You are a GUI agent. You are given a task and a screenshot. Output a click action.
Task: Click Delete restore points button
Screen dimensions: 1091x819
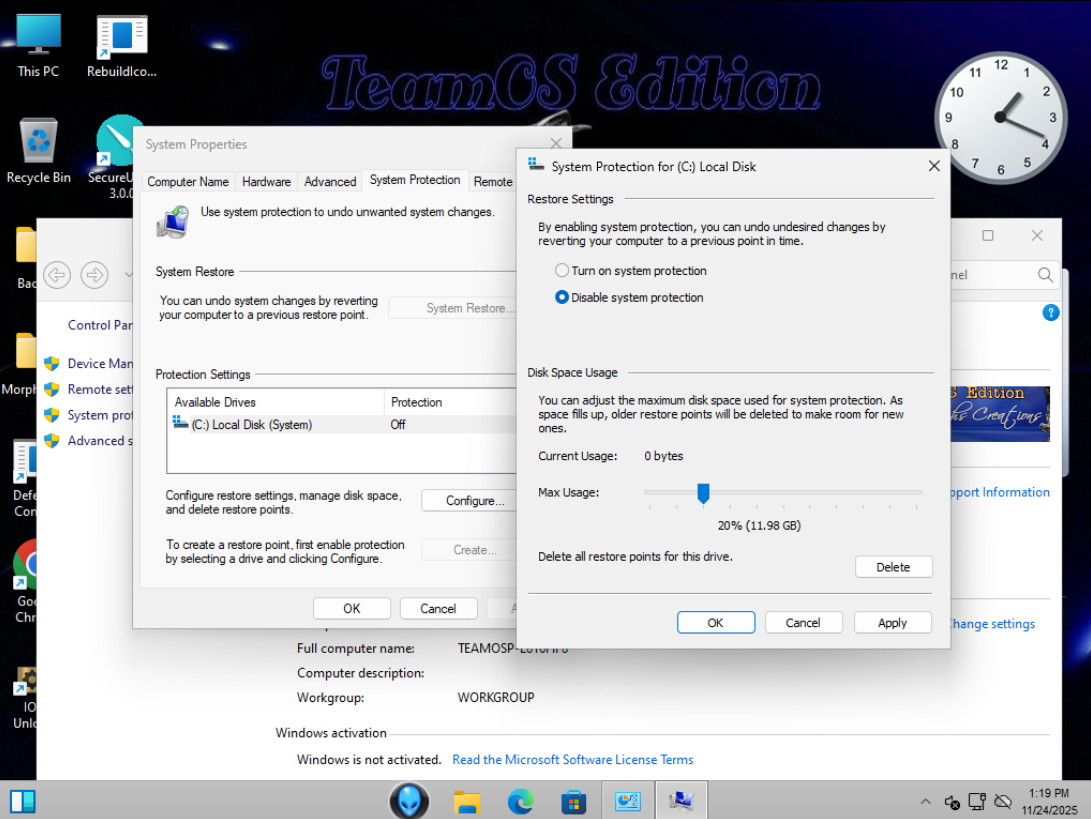893,567
